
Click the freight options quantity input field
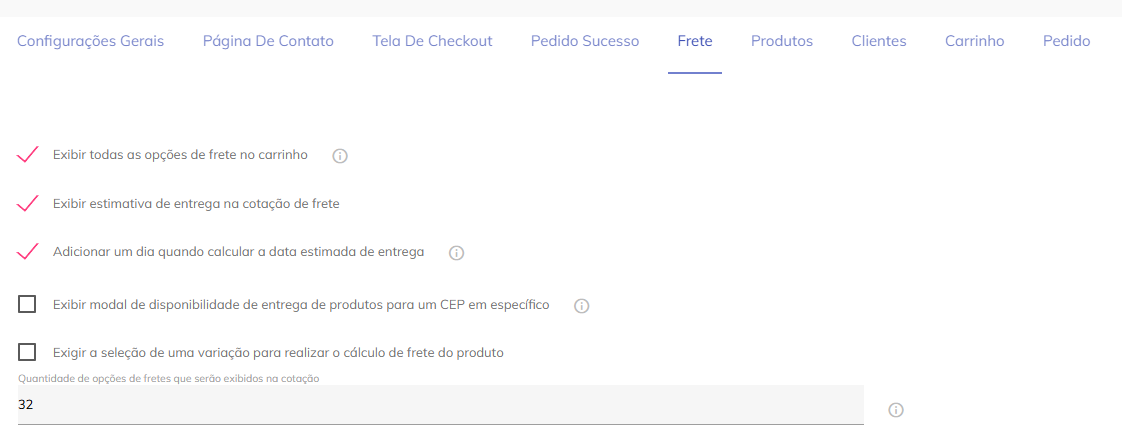pos(440,405)
